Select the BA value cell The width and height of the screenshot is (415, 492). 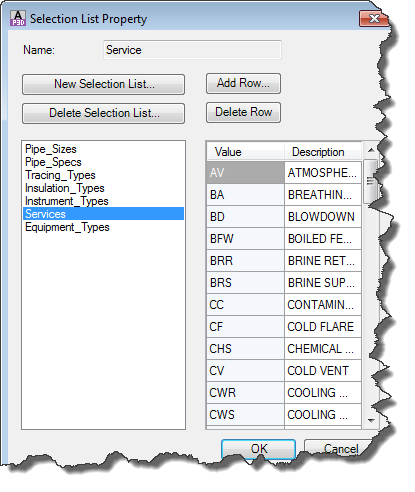click(245, 195)
